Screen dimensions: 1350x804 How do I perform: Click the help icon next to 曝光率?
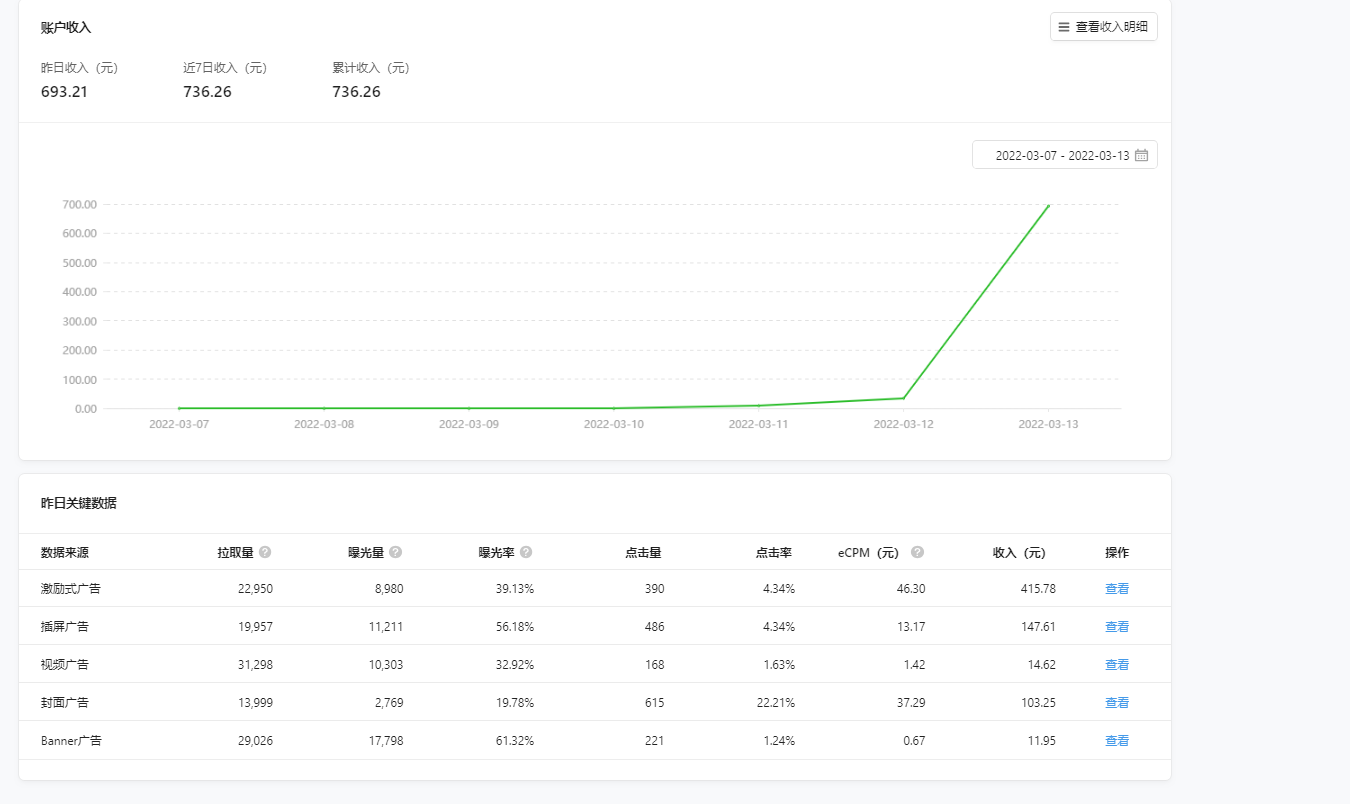526,552
